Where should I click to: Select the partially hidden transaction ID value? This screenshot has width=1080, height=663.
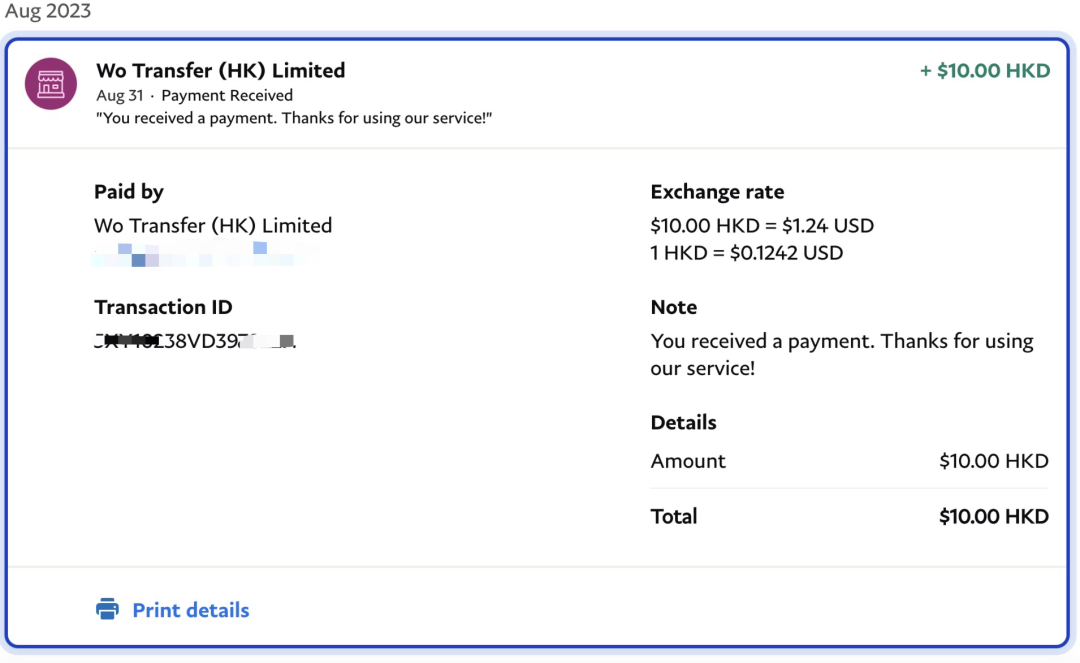click(195, 341)
